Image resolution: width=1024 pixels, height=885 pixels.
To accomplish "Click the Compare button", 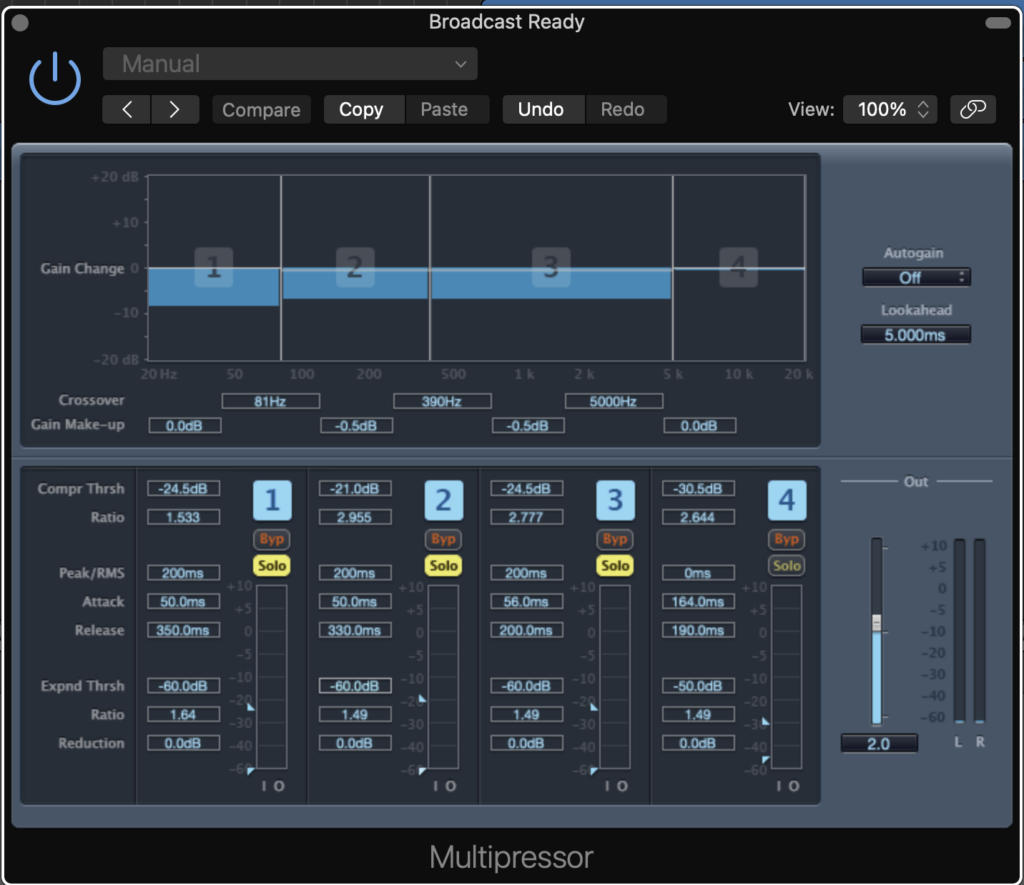I will pos(261,109).
